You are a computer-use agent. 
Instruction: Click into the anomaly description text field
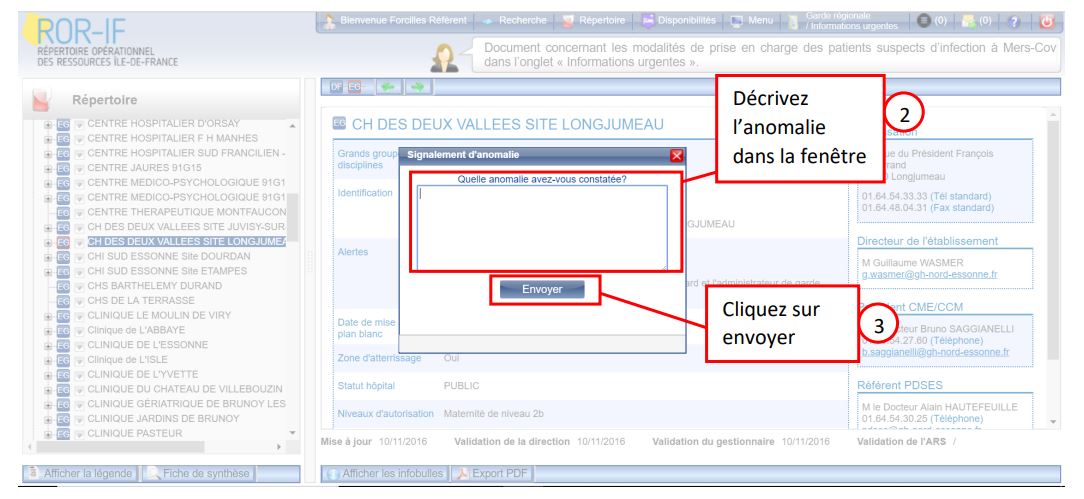(541, 225)
